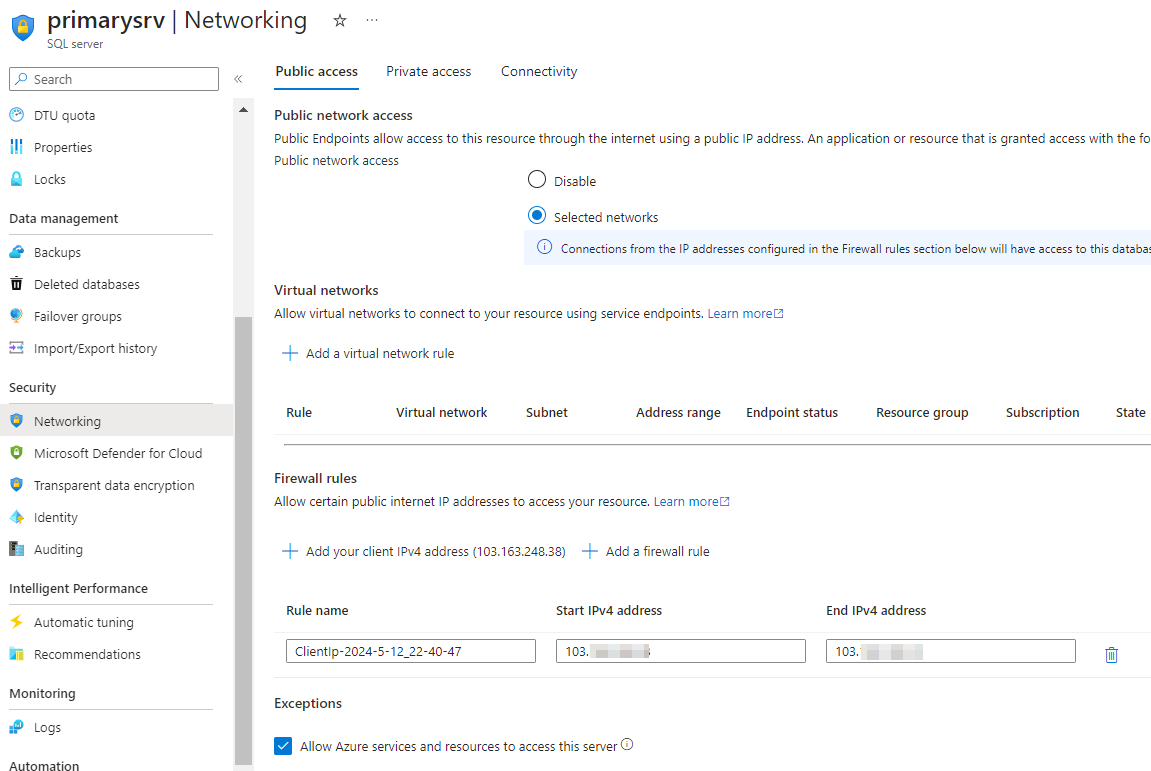Screen dimensions: 1151x771
Task: Click the sidebar vertical scrollbar thumb
Action: (244, 540)
